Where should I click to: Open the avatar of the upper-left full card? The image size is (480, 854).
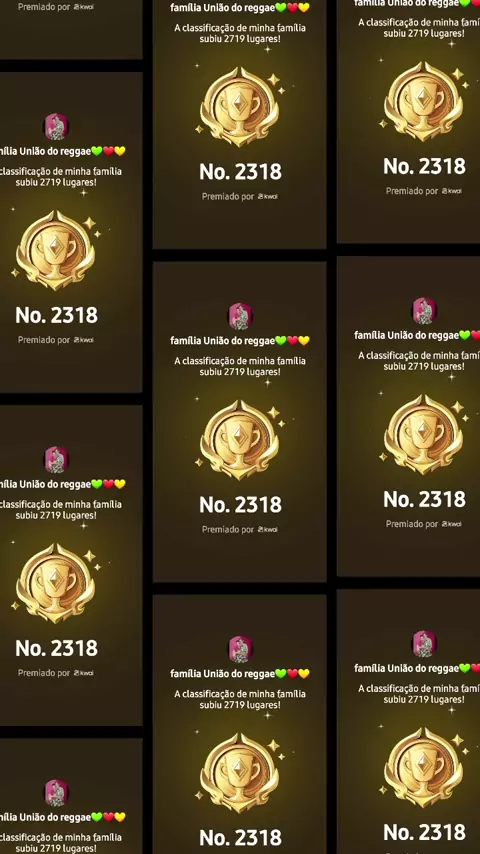(56, 127)
